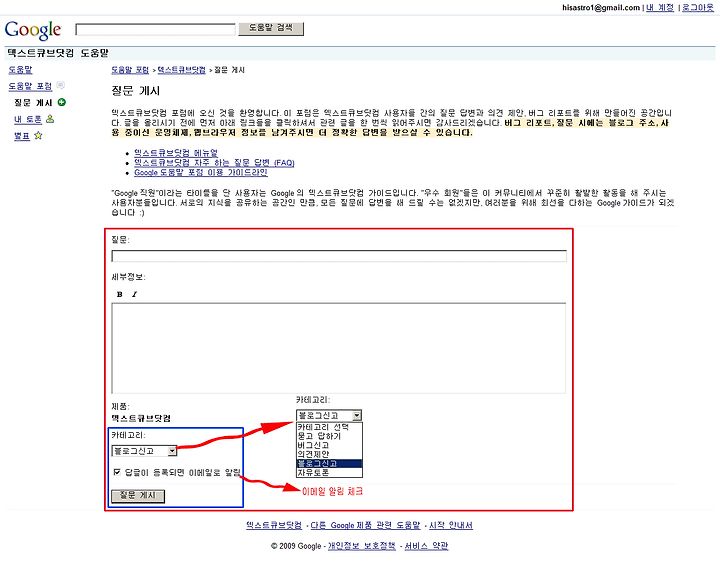Image resolution: width=720 pixels, height=580 pixels.
Task: Open the 개인정보 보호정책 link
Action: (361, 546)
